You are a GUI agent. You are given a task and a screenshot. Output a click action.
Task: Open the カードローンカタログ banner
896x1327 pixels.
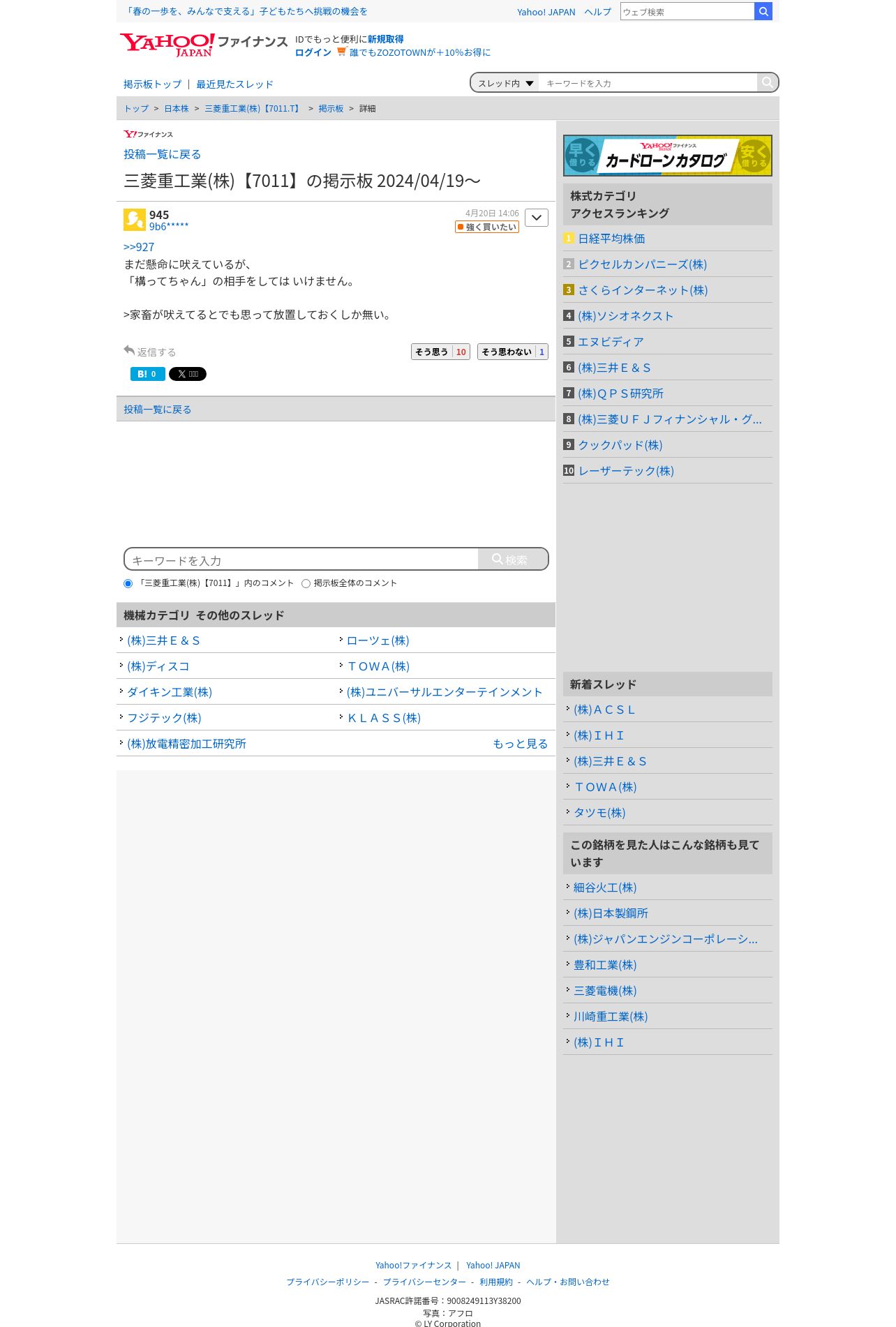point(668,156)
